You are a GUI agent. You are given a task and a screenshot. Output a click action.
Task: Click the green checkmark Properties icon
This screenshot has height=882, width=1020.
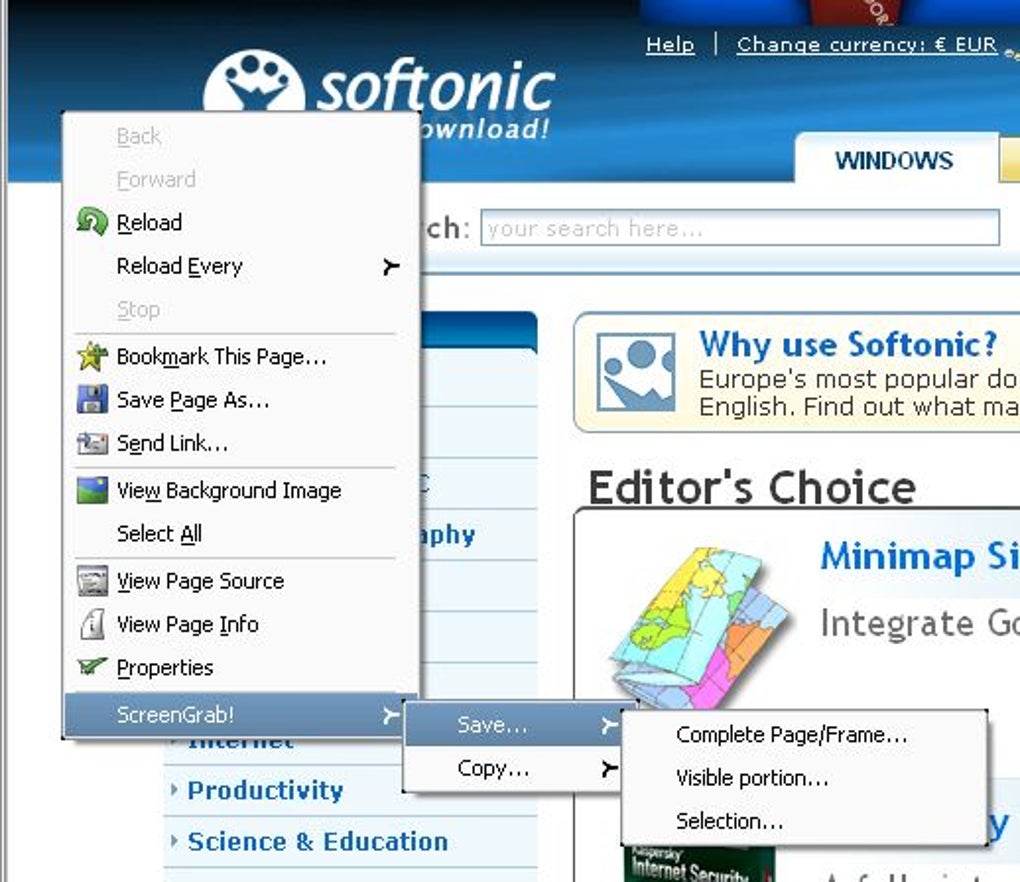click(92, 666)
